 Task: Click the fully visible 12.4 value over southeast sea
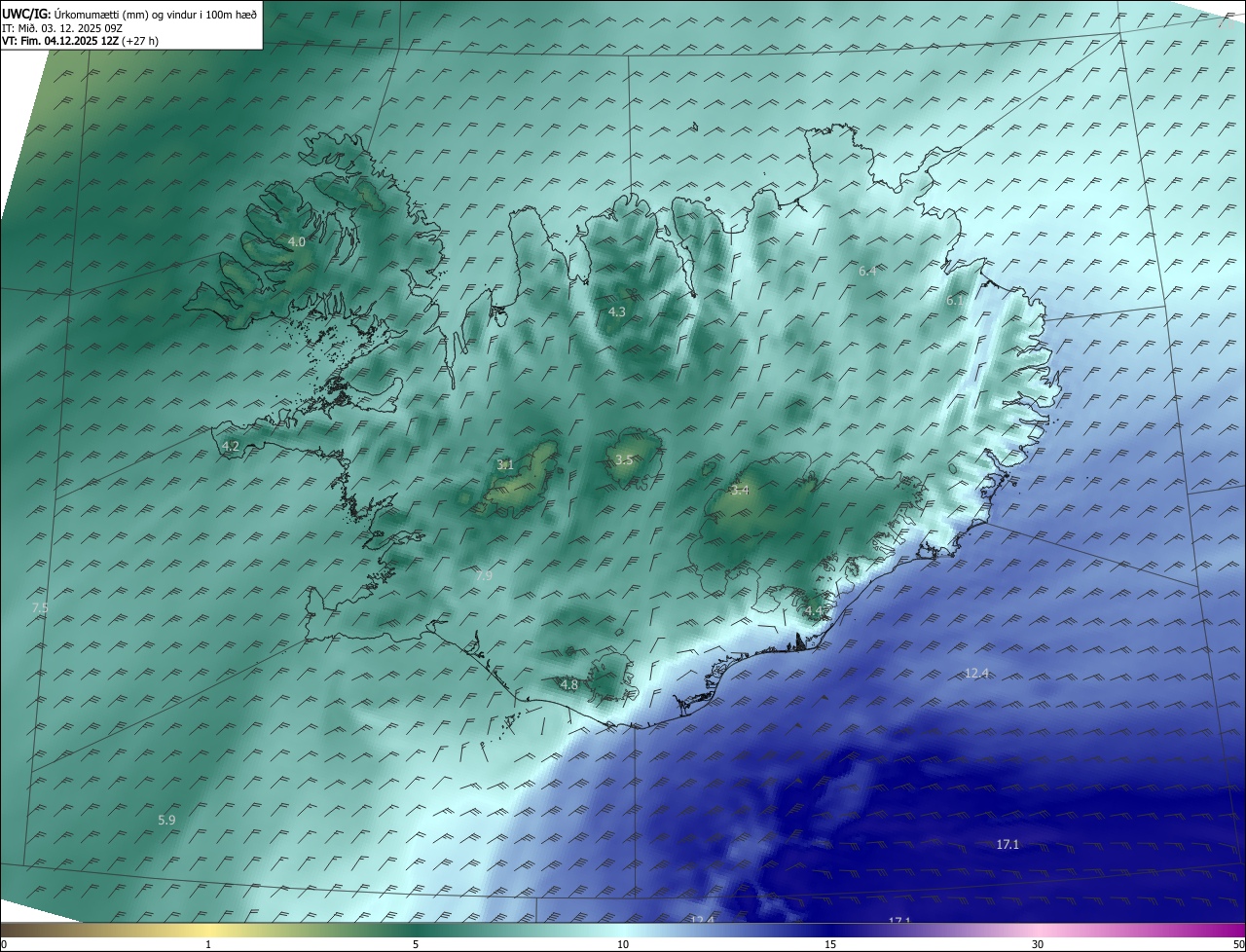976,673
